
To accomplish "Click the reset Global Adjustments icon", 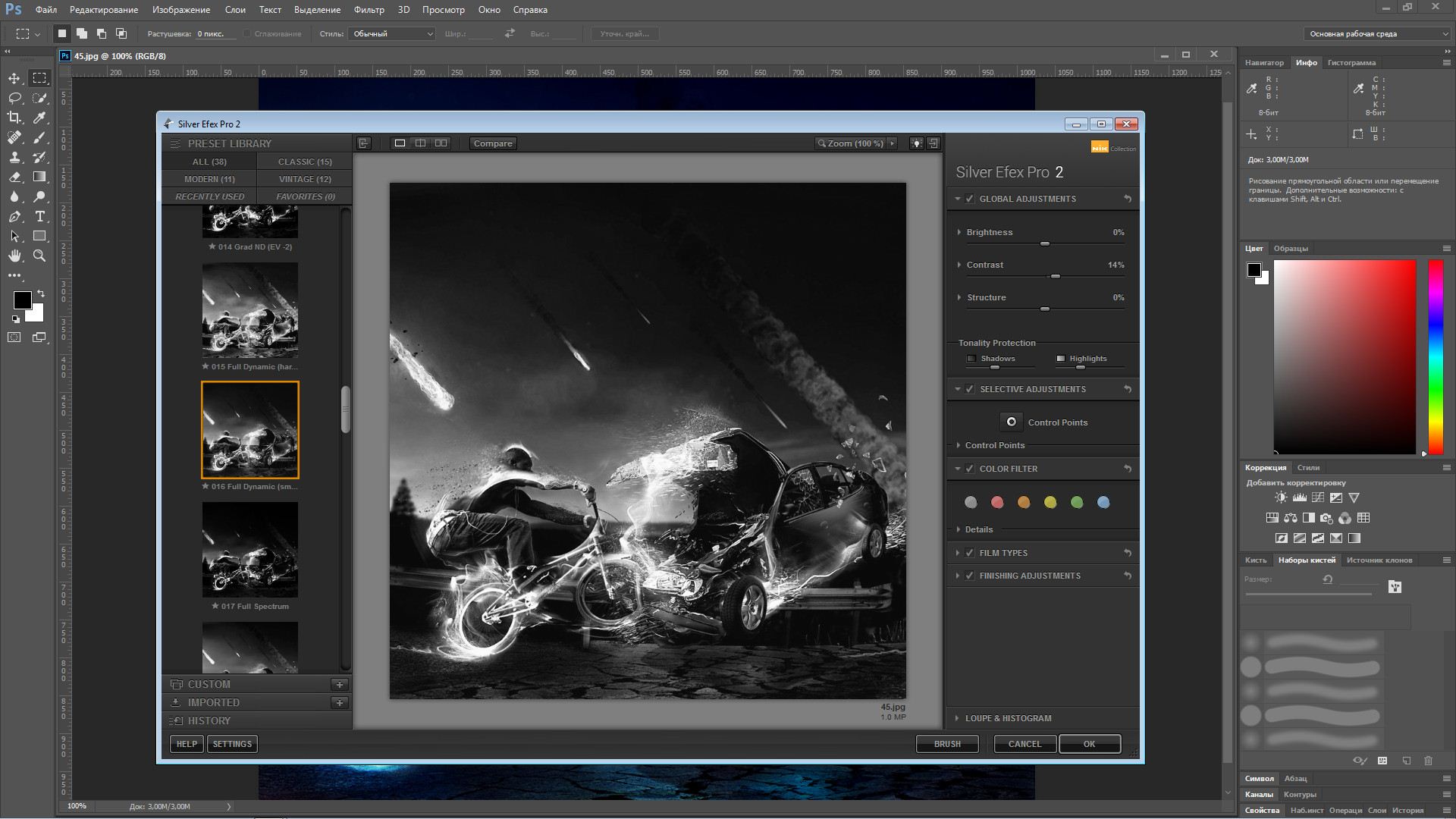I will (x=1127, y=198).
